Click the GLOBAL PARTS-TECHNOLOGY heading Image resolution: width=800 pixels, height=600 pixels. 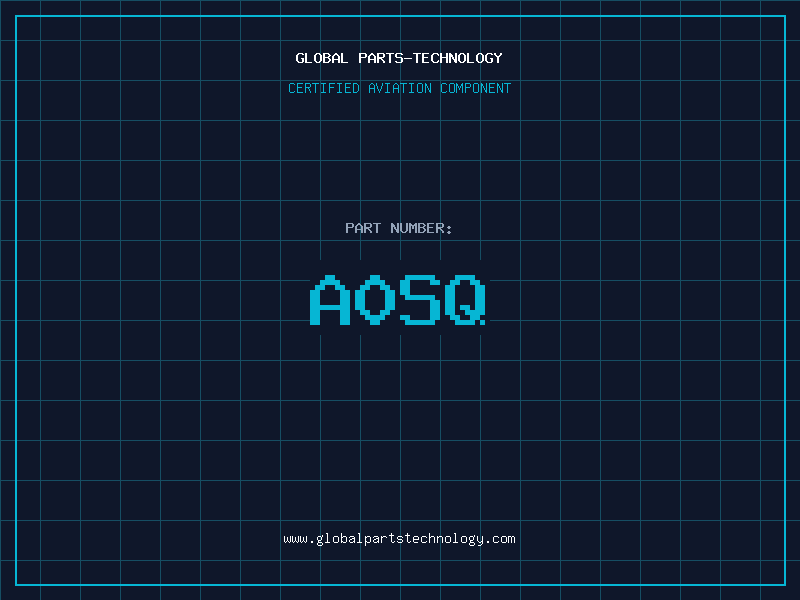(x=399, y=58)
